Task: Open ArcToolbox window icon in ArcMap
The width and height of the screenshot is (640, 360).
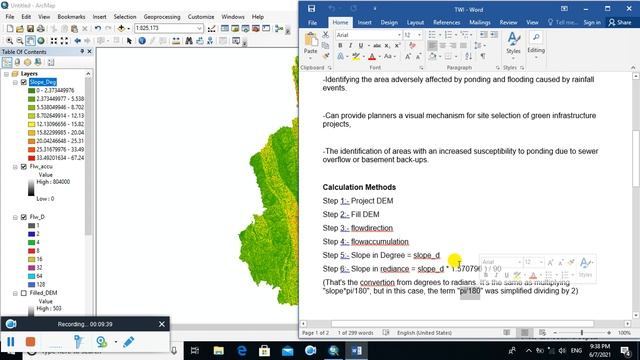Action: (256, 29)
